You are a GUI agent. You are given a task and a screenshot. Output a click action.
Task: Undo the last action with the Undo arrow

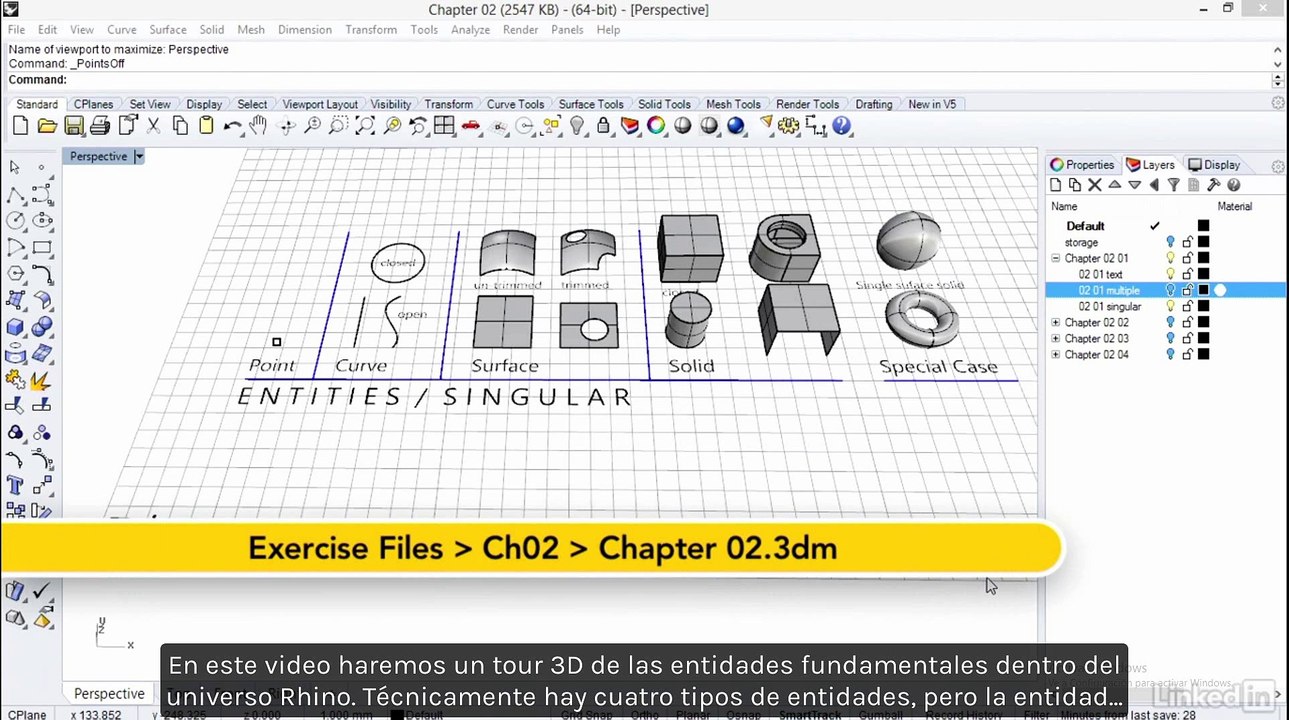[x=232, y=126]
